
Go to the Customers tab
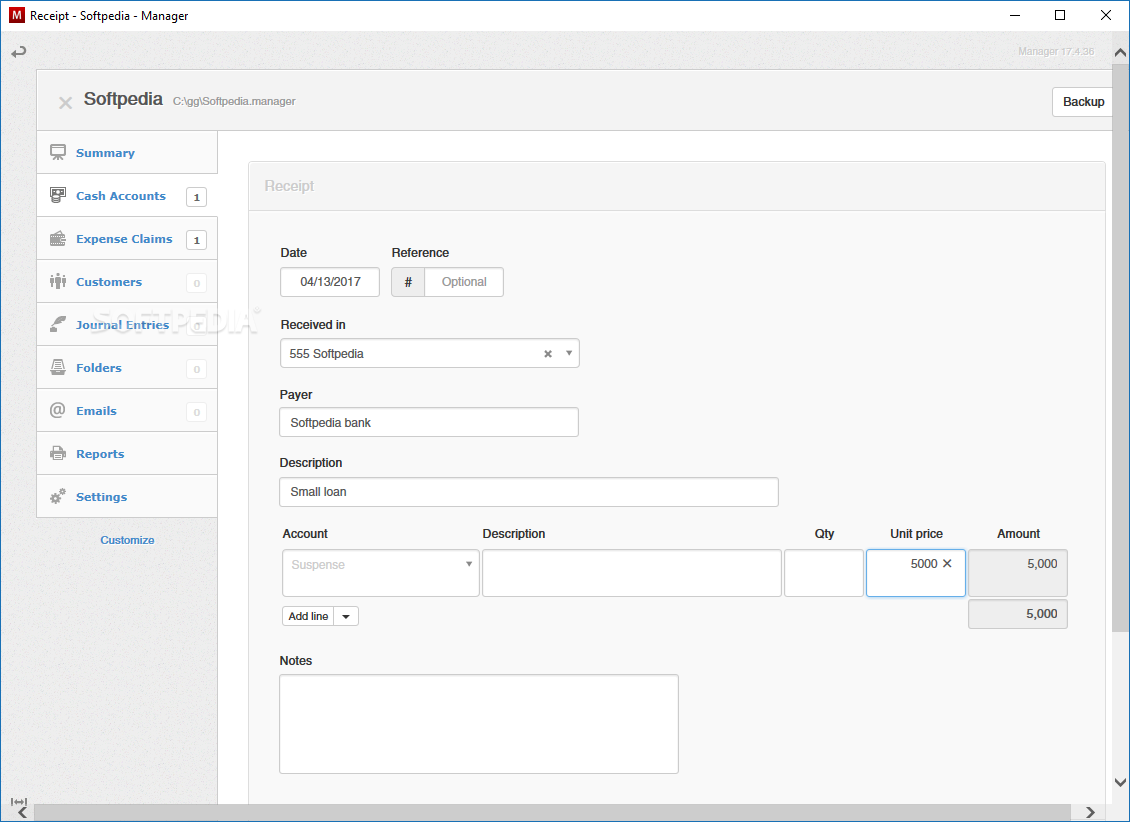point(127,282)
